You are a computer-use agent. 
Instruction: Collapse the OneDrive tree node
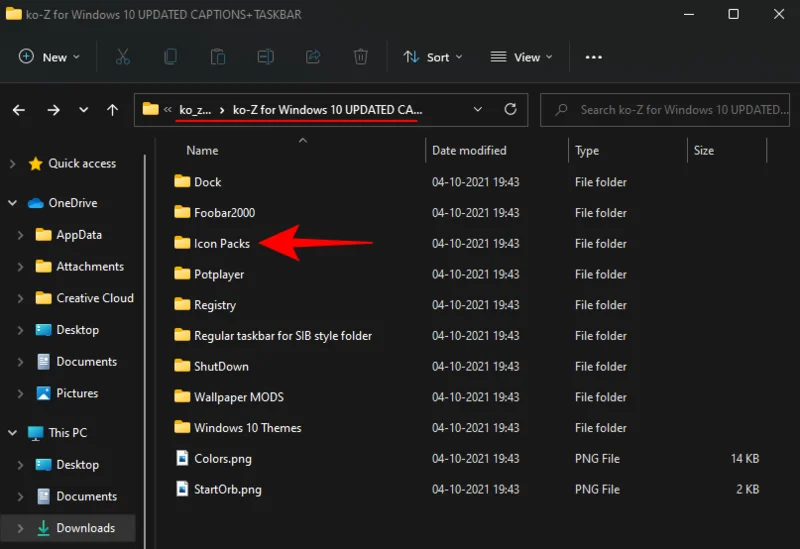13,203
